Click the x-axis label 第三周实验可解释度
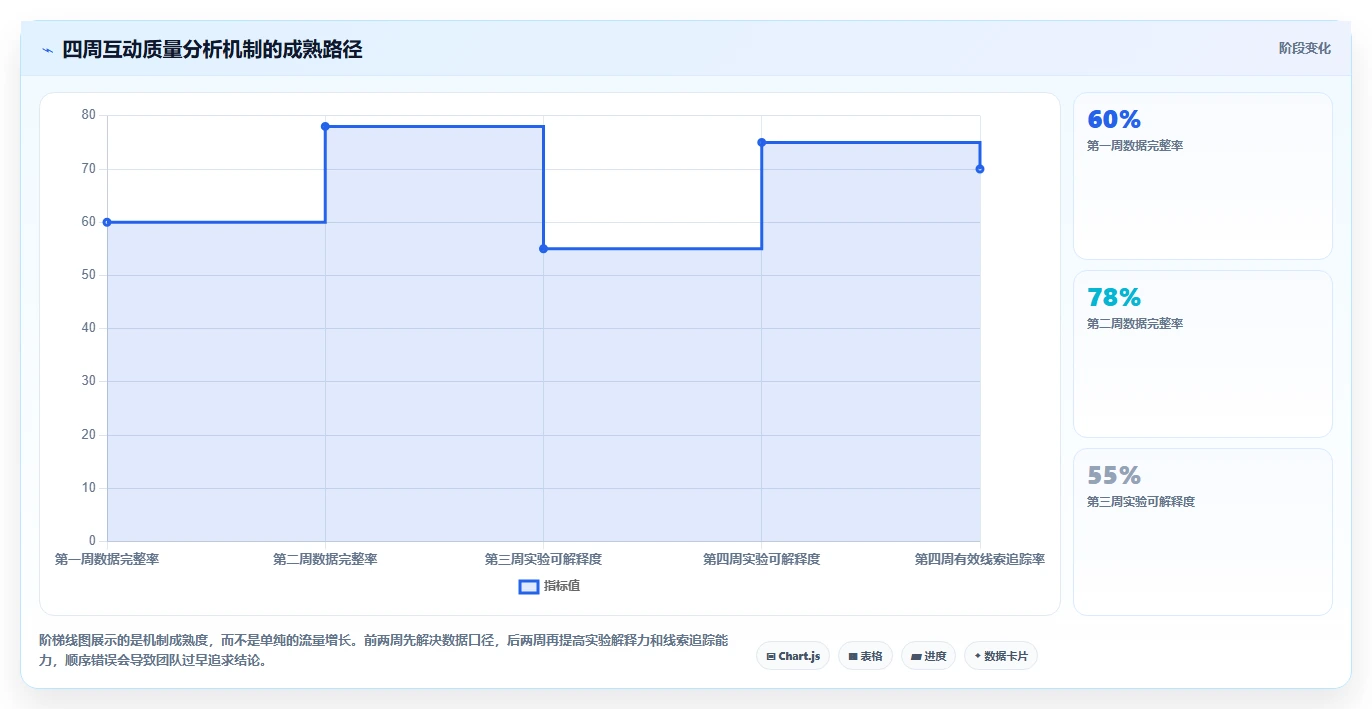The height and width of the screenshot is (709, 1372). click(x=543, y=559)
